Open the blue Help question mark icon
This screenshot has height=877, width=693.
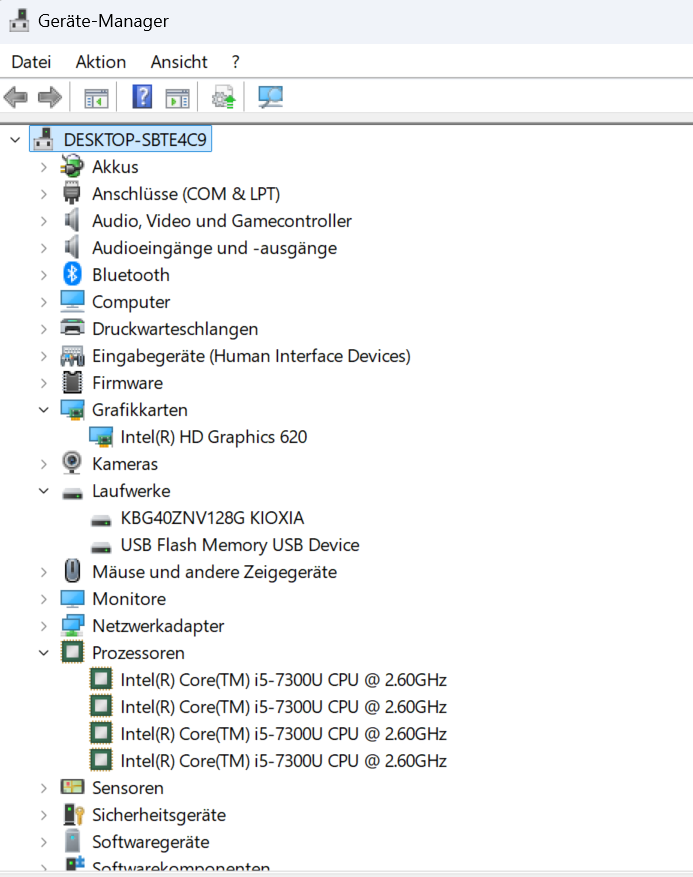pos(142,97)
